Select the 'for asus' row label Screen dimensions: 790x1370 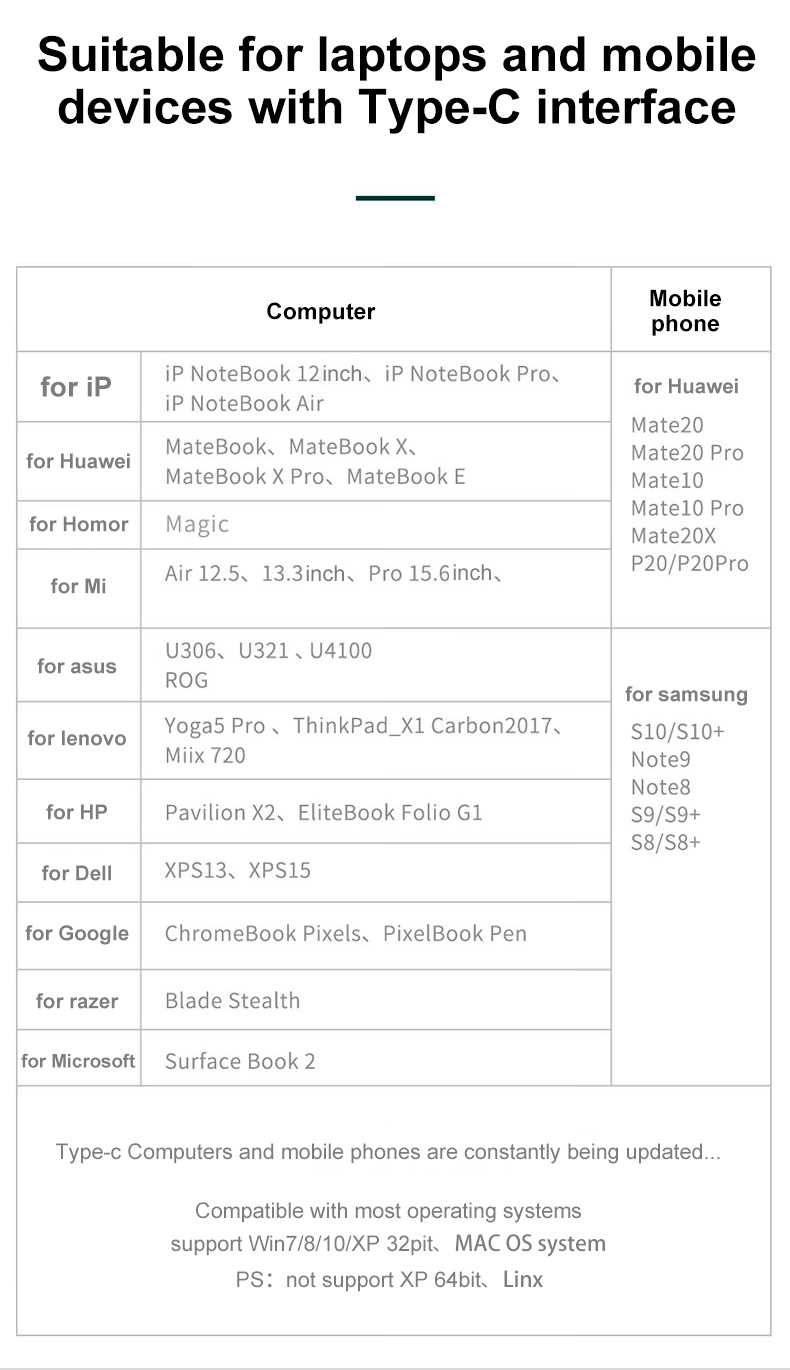pyautogui.click(x=77, y=666)
